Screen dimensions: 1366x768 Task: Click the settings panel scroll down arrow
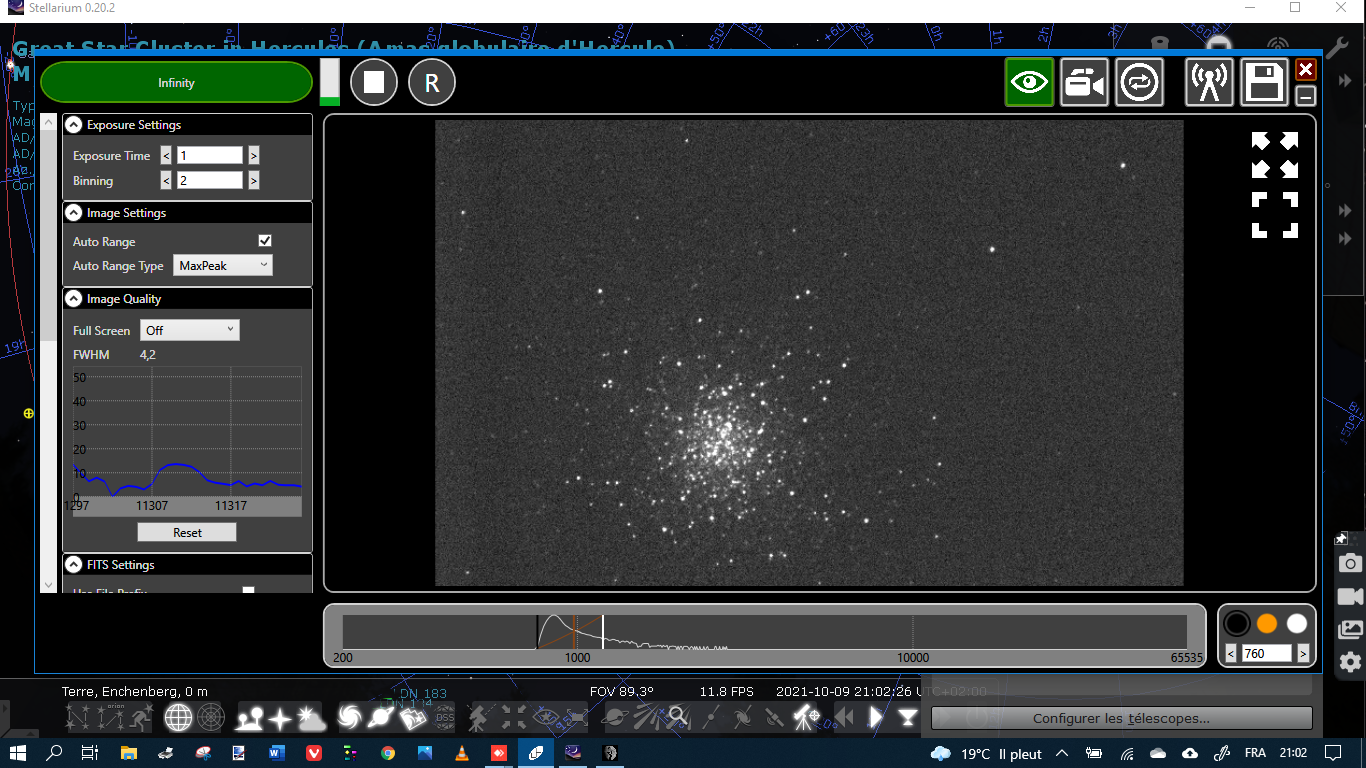click(x=49, y=584)
